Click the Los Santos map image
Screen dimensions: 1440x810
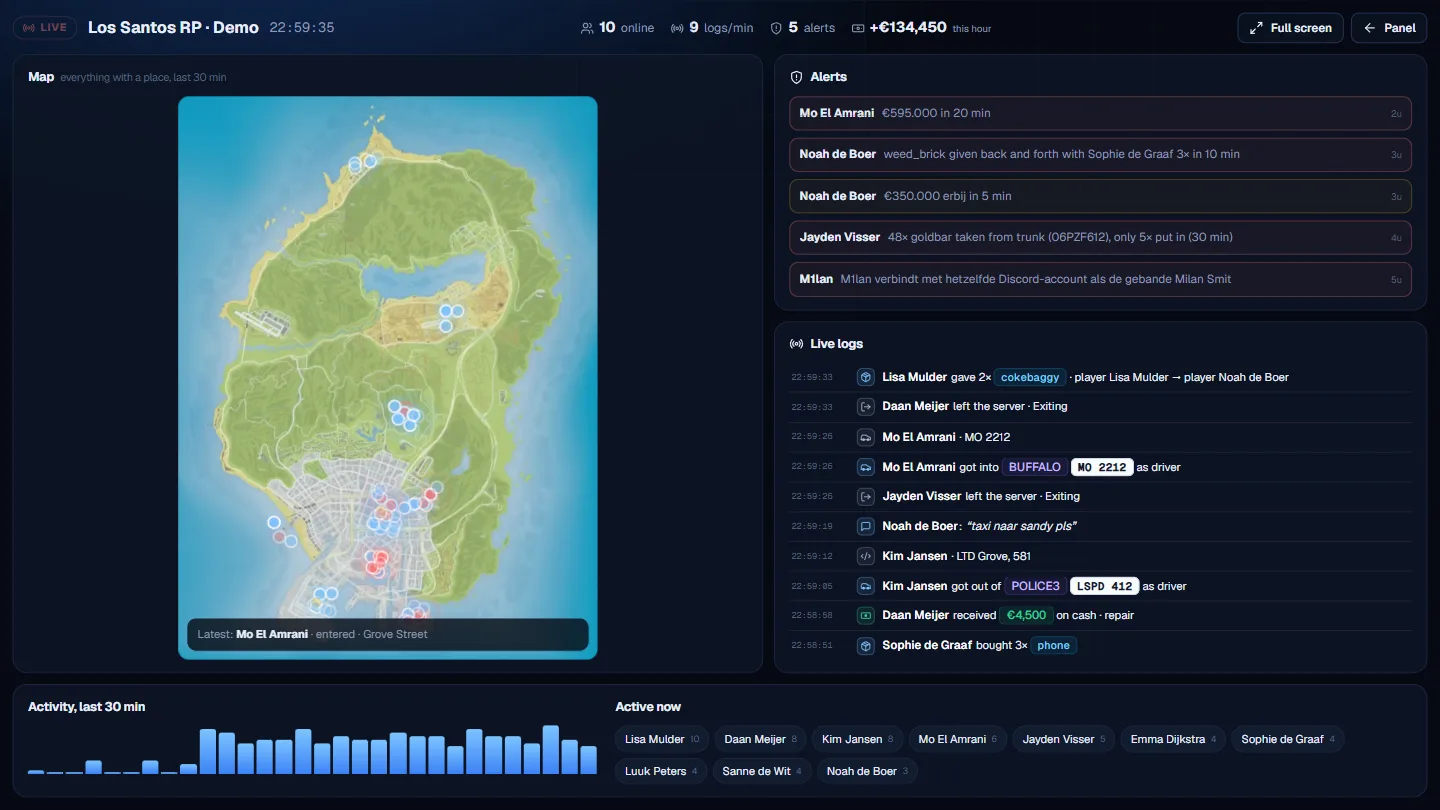[x=388, y=378]
